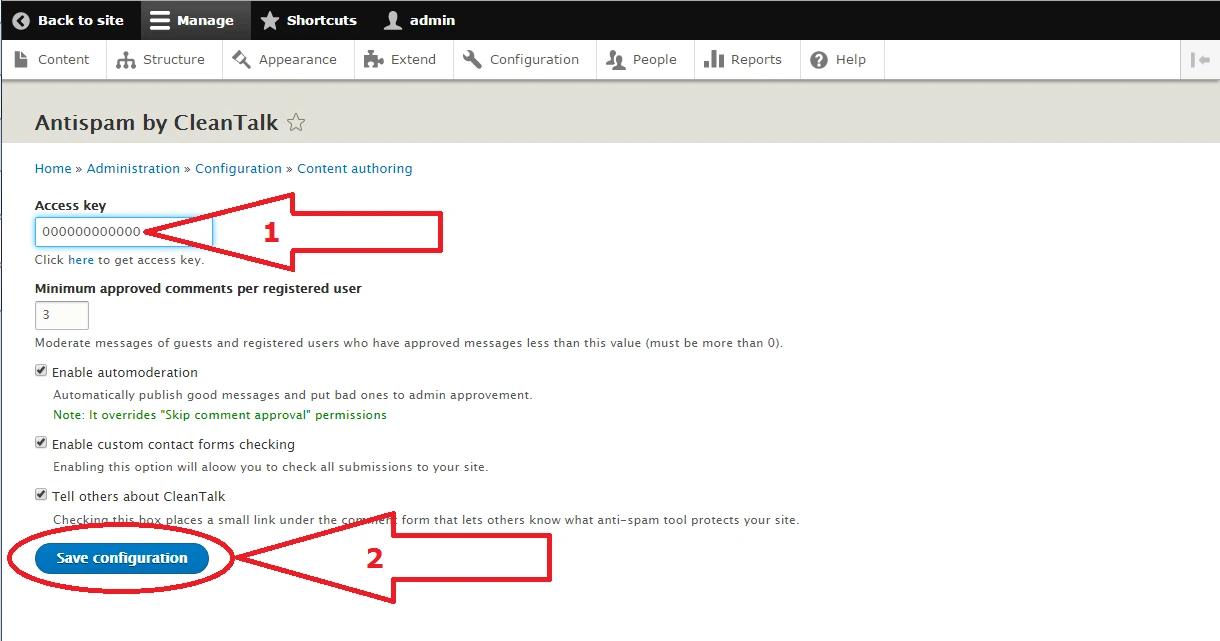
Task: Click the Manage tab label
Action: coord(205,20)
